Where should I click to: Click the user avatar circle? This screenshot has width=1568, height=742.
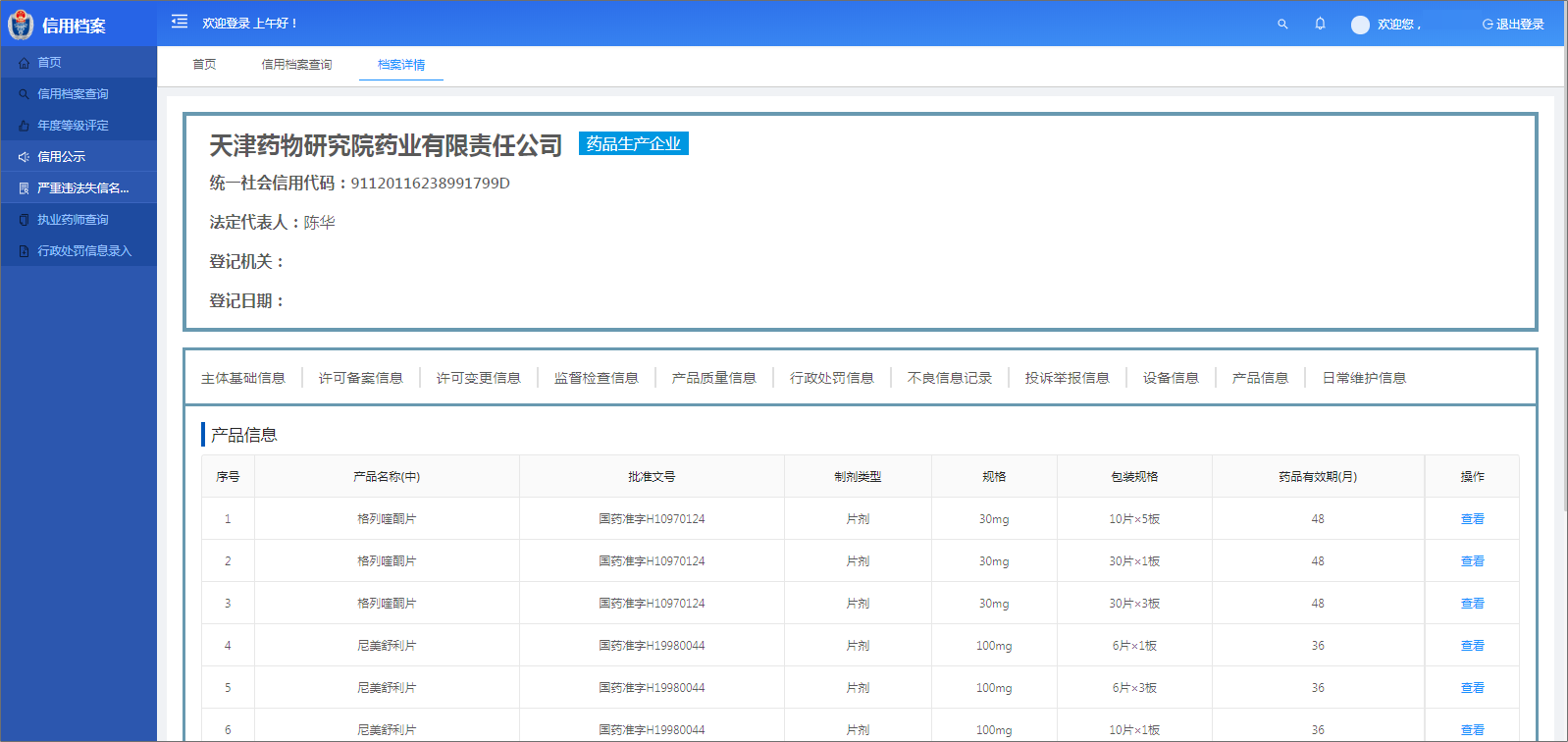click(1360, 25)
